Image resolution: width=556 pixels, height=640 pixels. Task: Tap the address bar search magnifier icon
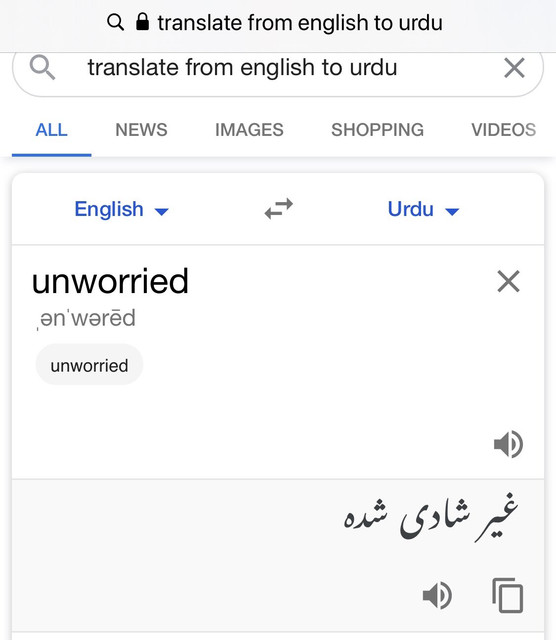115,22
